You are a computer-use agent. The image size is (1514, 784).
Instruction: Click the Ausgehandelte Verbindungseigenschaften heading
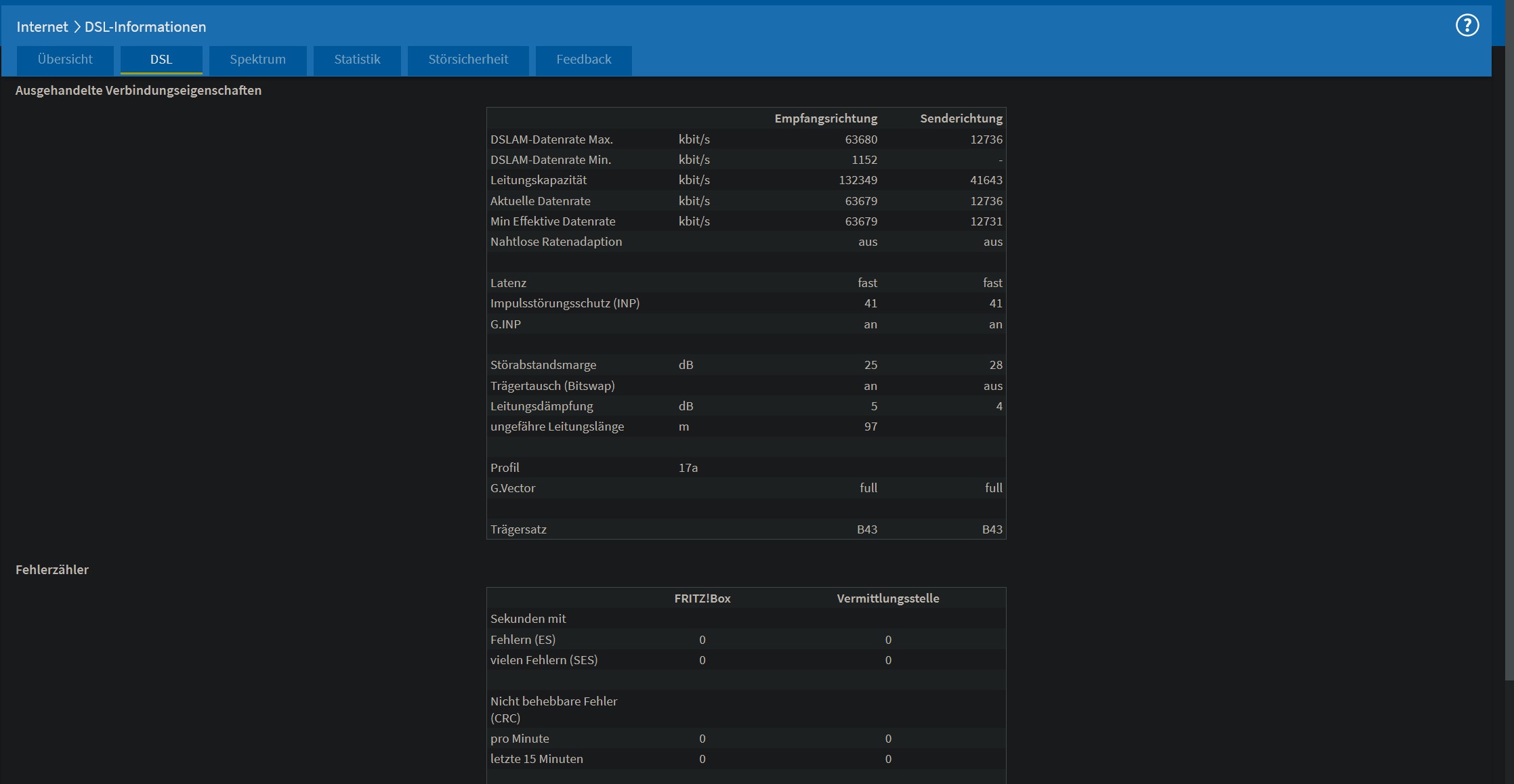(138, 91)
